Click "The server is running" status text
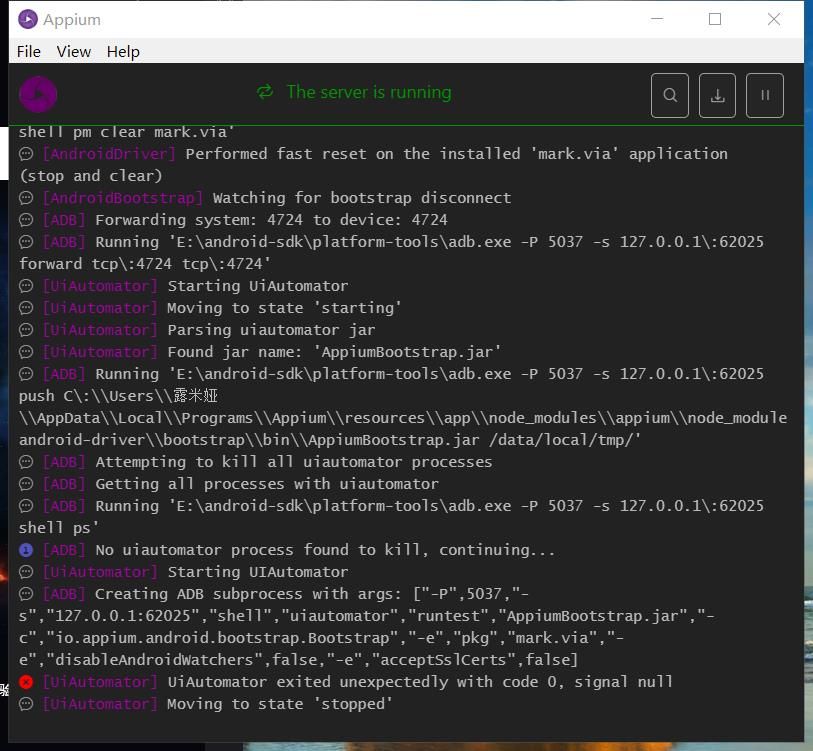 pyautogui.click(x=368, y=92)
